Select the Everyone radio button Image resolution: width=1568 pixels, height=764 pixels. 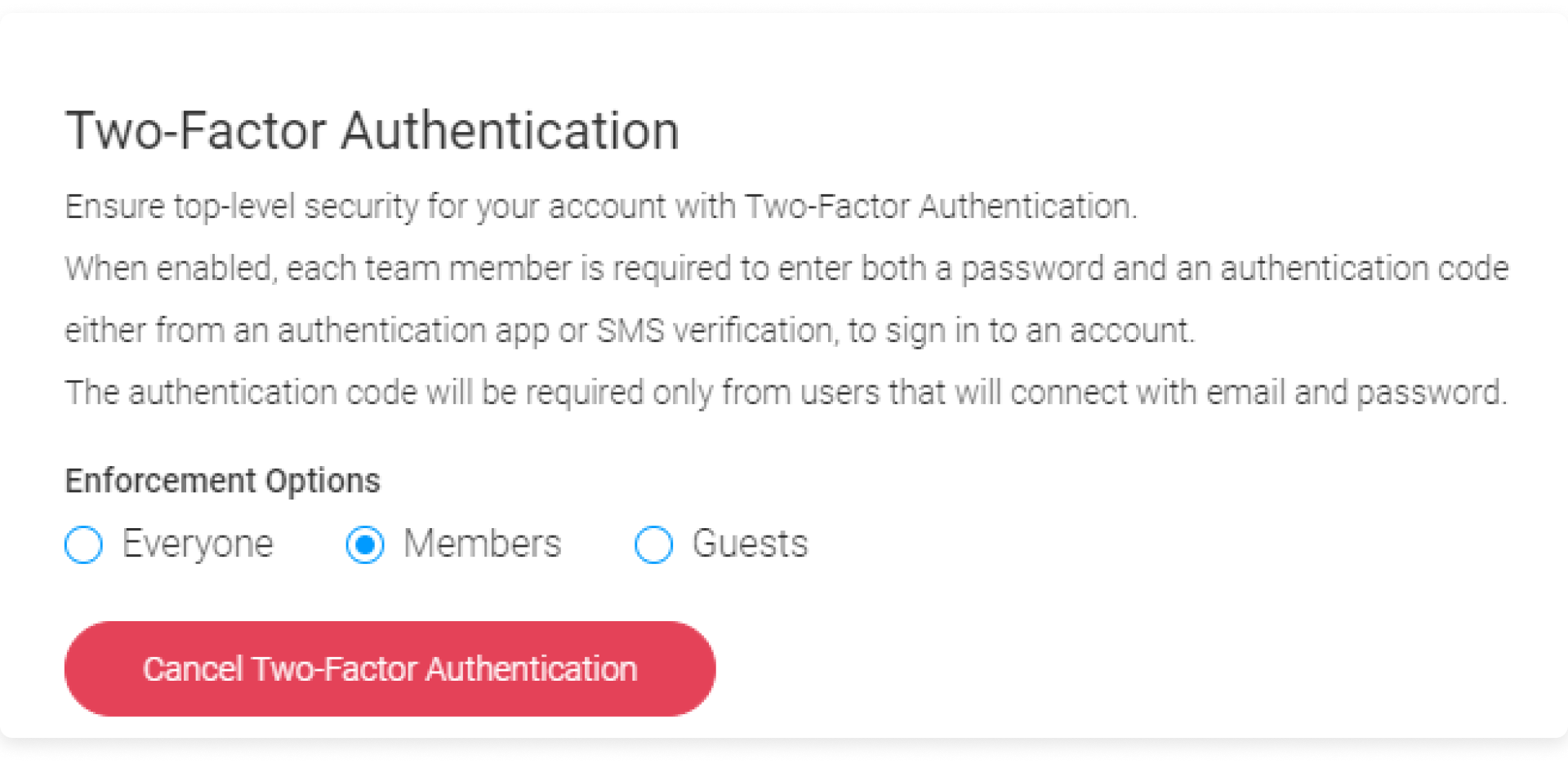click(x=83, y=544)
